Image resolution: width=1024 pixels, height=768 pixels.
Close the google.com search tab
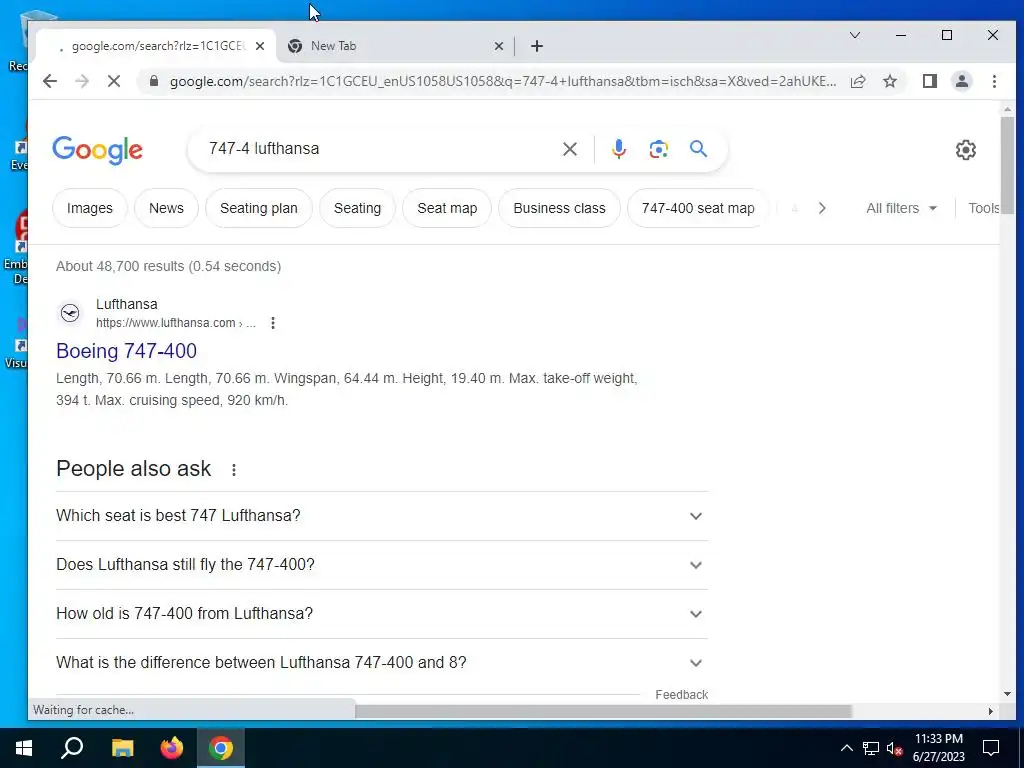pyautogui.click(x=260, y=46)
